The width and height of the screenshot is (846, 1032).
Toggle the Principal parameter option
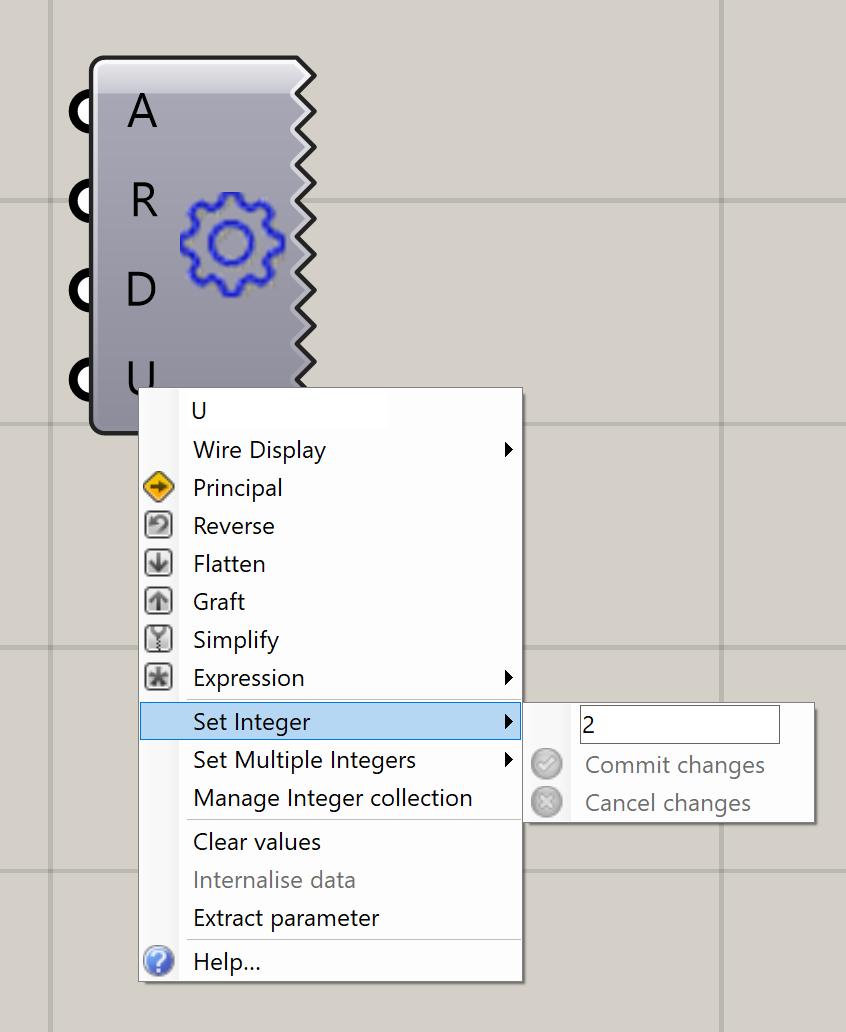click(x=238, y=488)
